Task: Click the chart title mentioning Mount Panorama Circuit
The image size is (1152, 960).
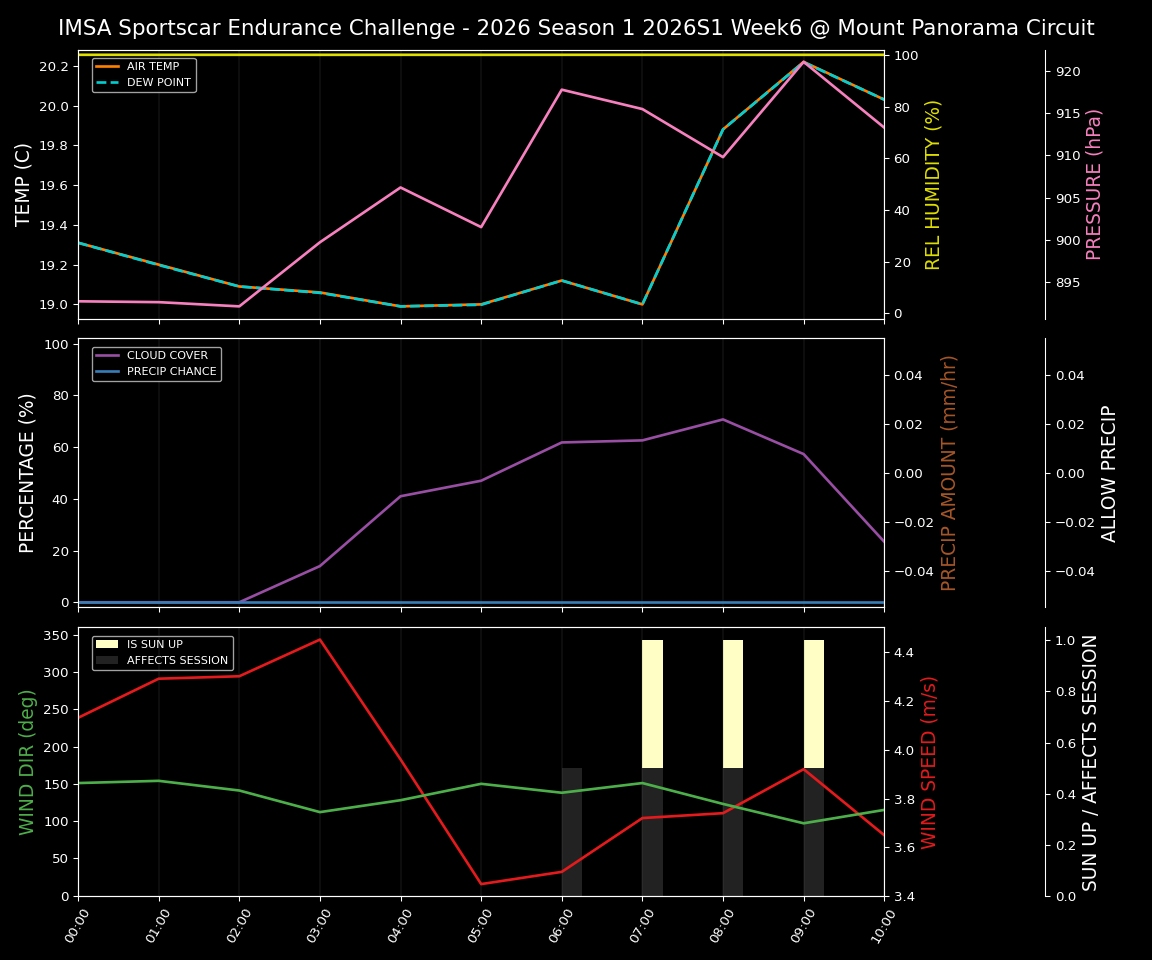Action: click(576, 28)
